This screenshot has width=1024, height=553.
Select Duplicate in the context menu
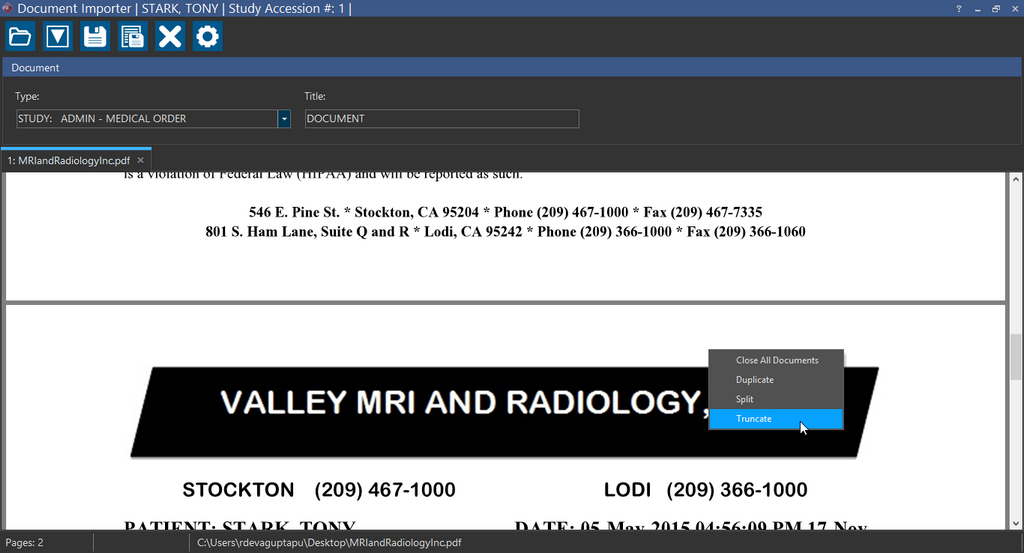pos(755,380)
